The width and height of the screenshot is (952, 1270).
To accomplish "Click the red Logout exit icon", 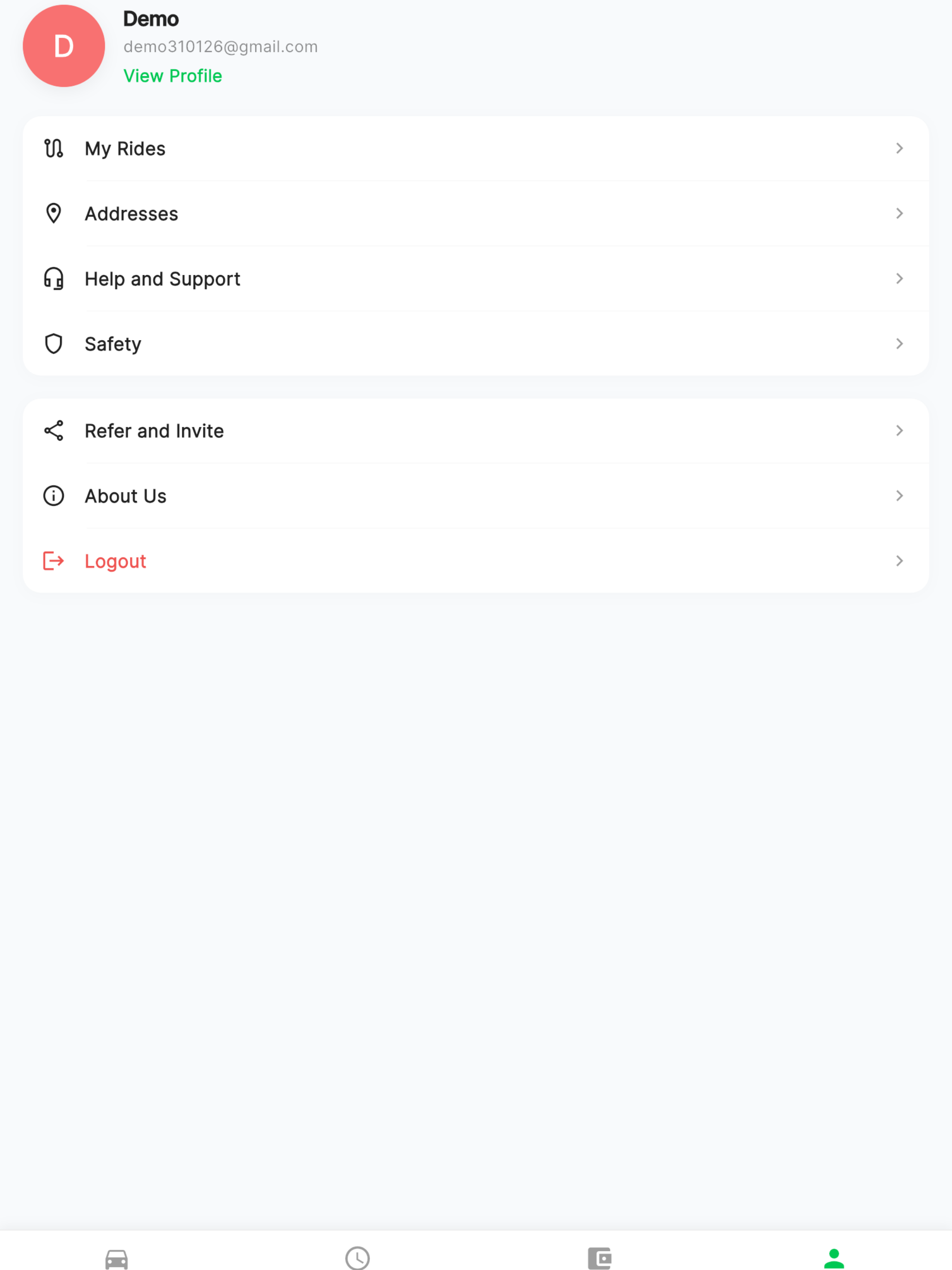I will click(54, 561).
